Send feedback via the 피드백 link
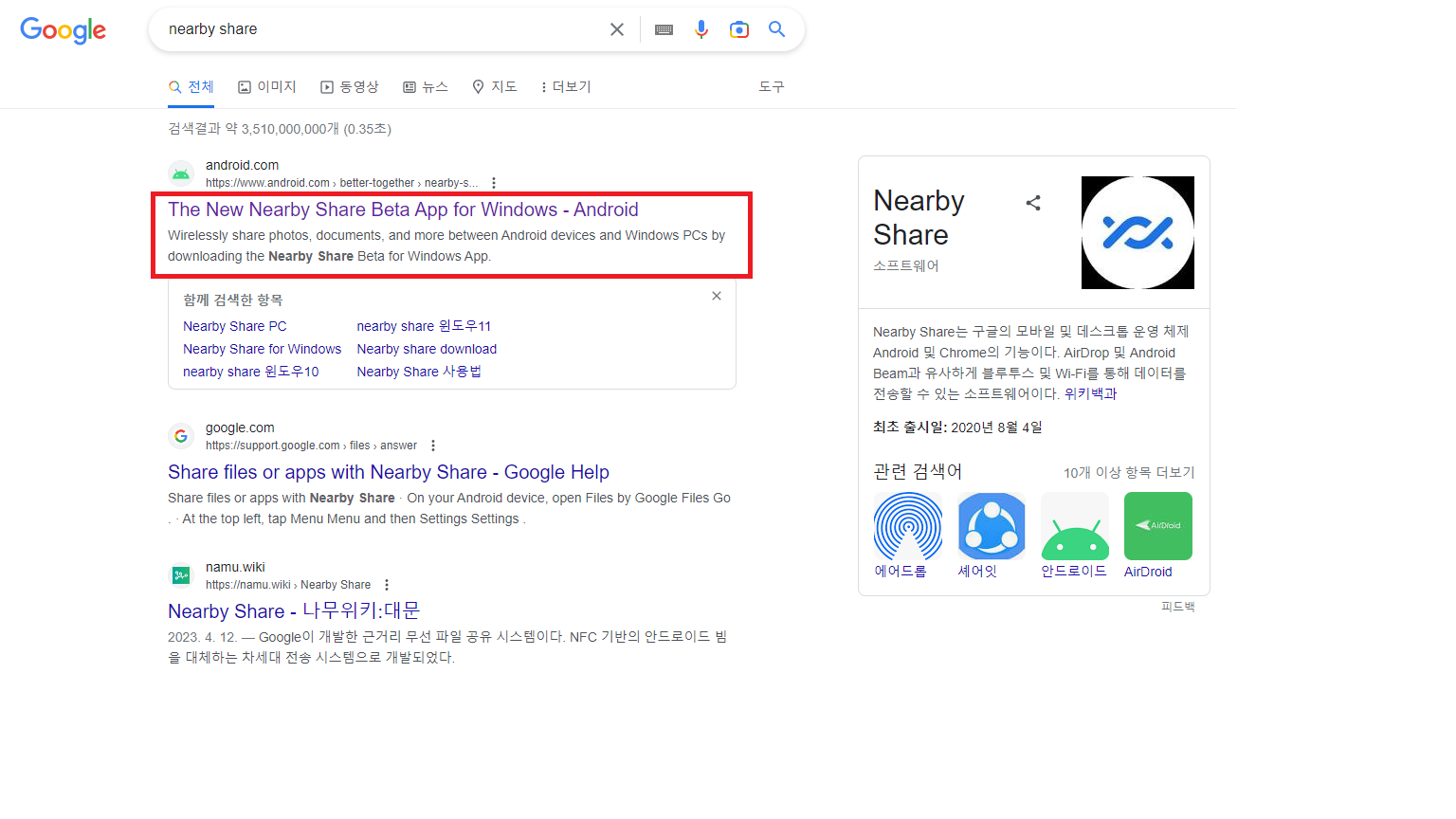Screen dimensions: 1456x819 click(1178, 606)
